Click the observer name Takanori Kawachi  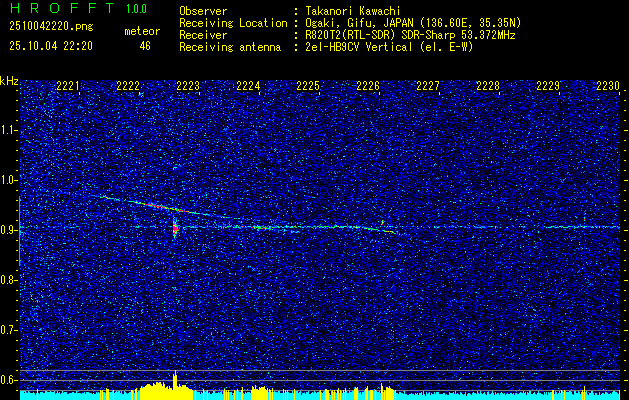353,11
